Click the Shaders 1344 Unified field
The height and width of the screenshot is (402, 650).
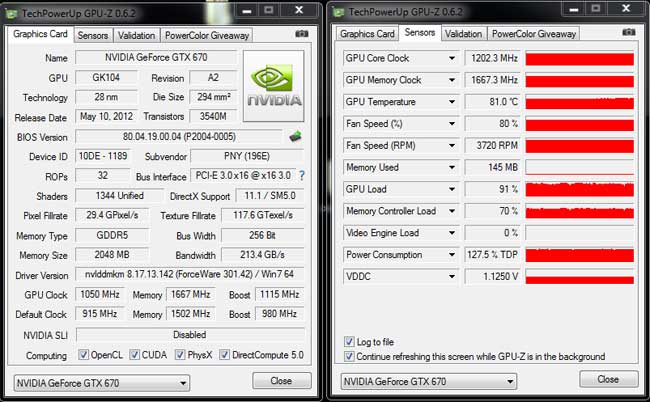click(119, 196)
